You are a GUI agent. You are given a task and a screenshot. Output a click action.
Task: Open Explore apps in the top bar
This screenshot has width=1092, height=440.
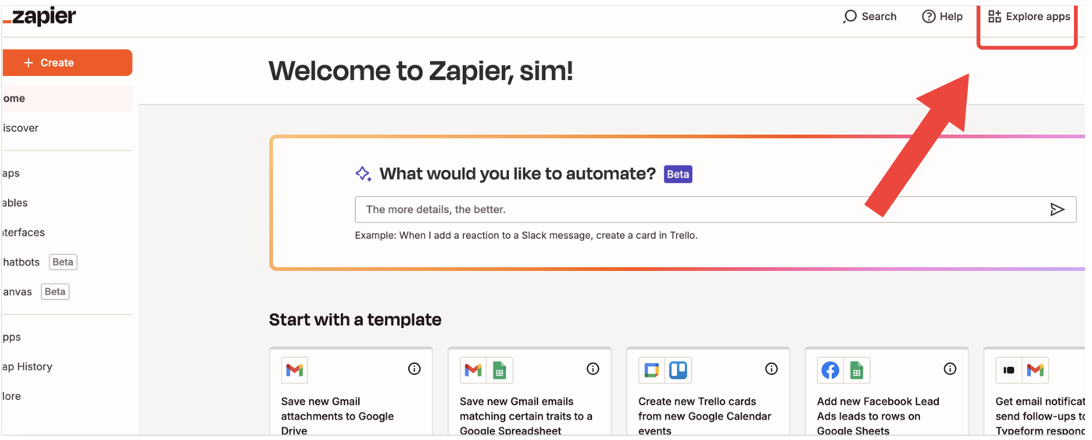click(x=1029, y=17)
